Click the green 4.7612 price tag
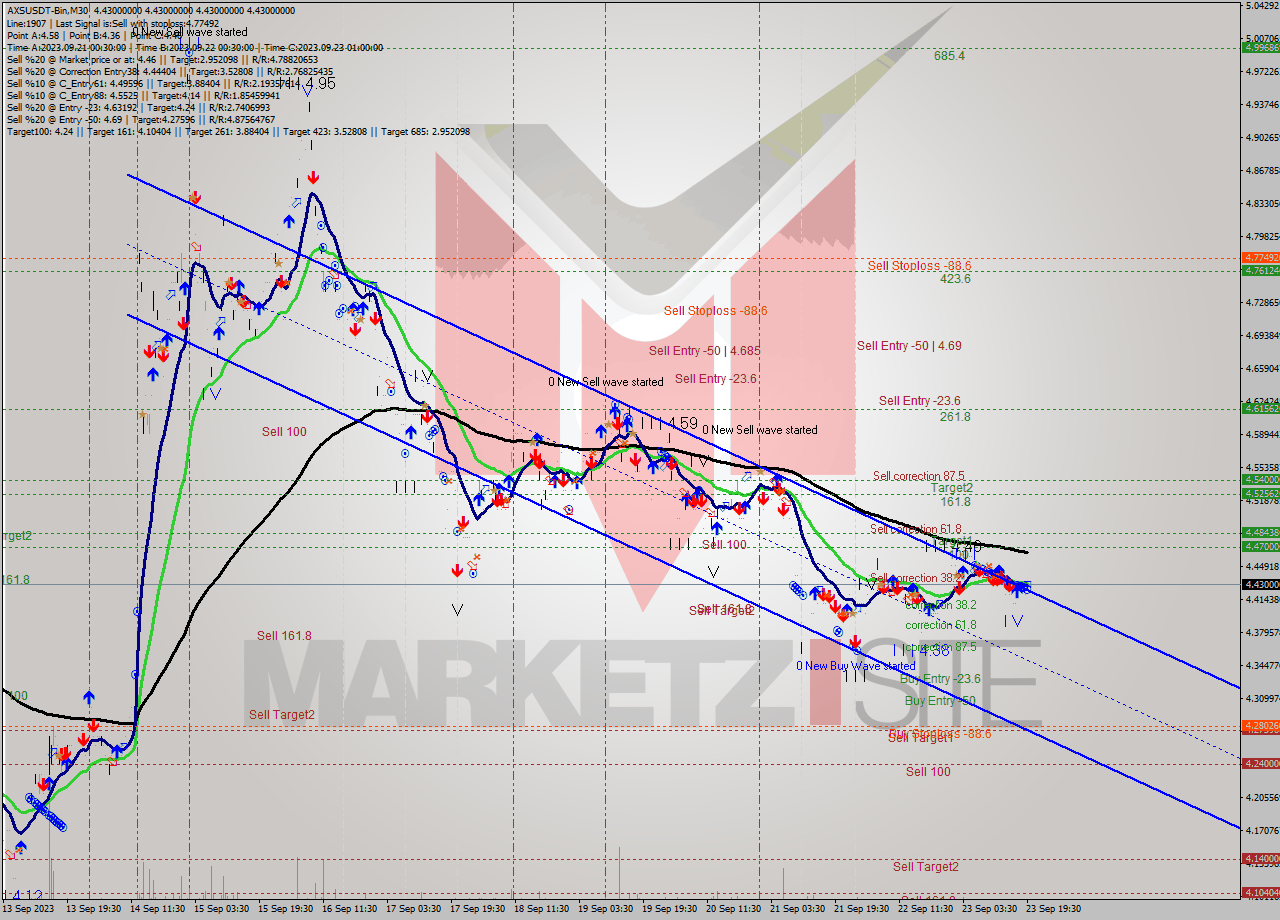 click(1260, 270)
